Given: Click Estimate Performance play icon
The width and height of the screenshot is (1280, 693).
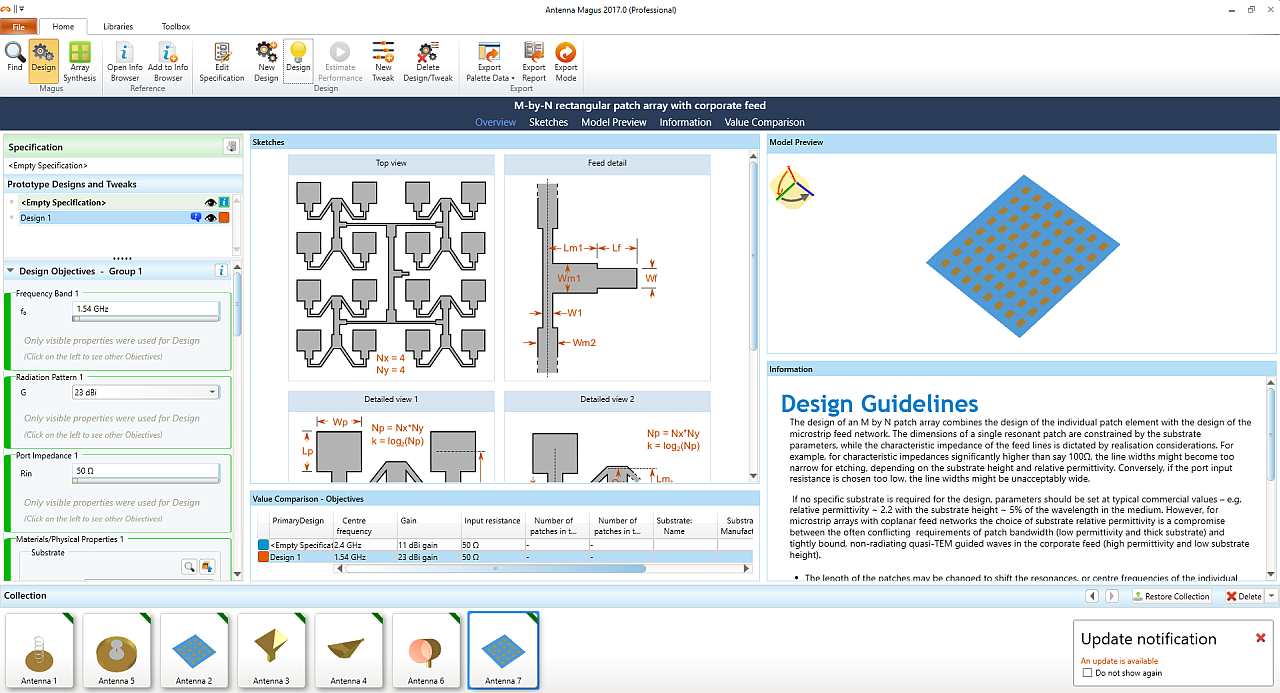Looking at the screenshot, I should pos(340,62).
